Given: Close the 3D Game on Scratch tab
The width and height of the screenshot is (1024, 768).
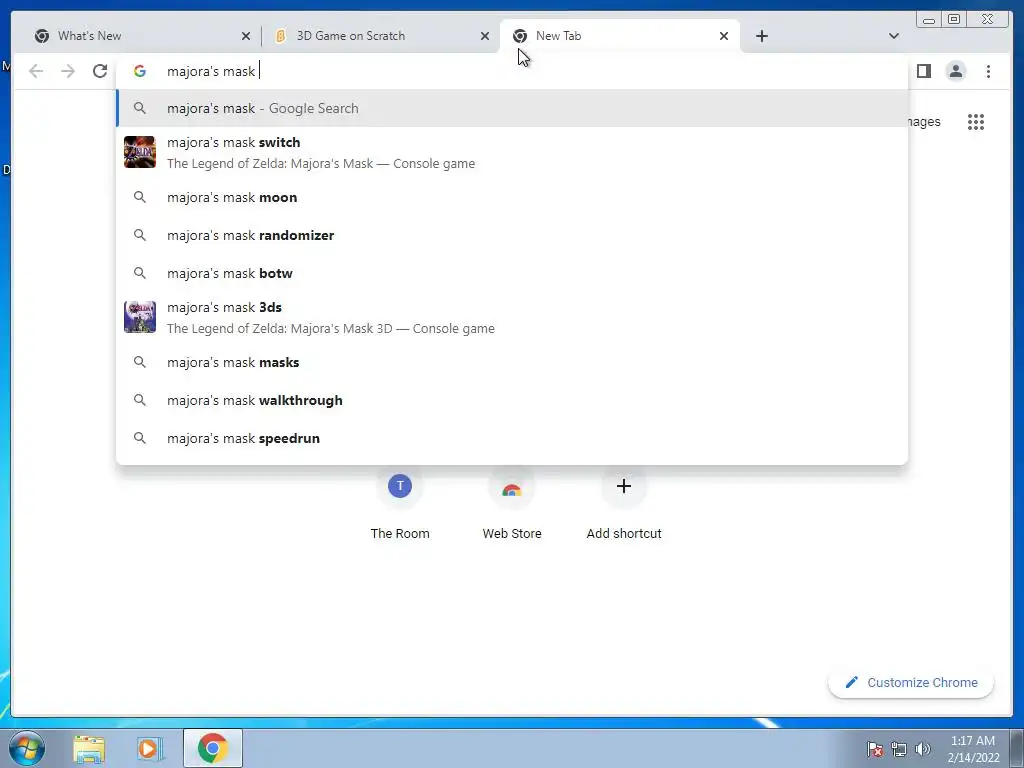Looking at the screenshot, I should point(485,37).
